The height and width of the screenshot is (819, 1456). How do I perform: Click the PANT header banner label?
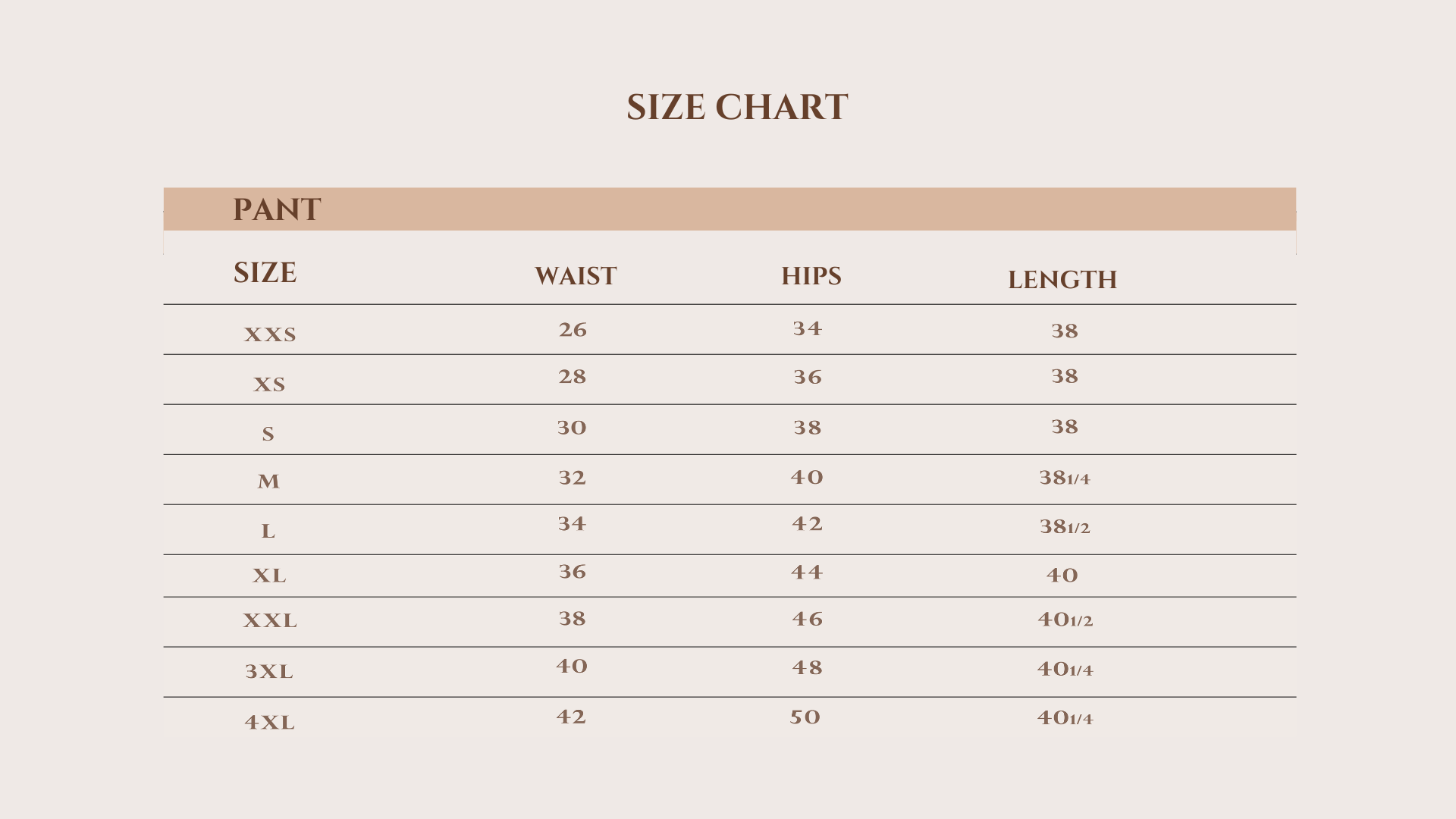[x=277, y=209]
